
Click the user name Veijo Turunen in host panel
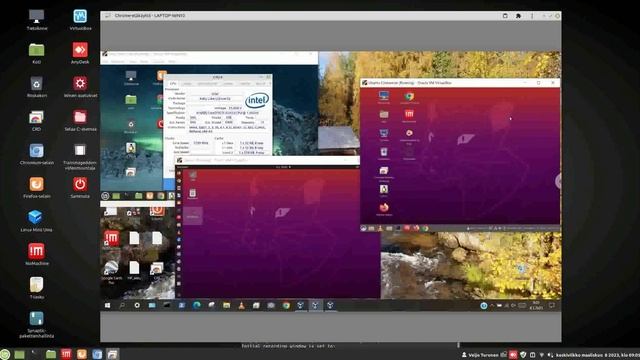pos(484,355)
